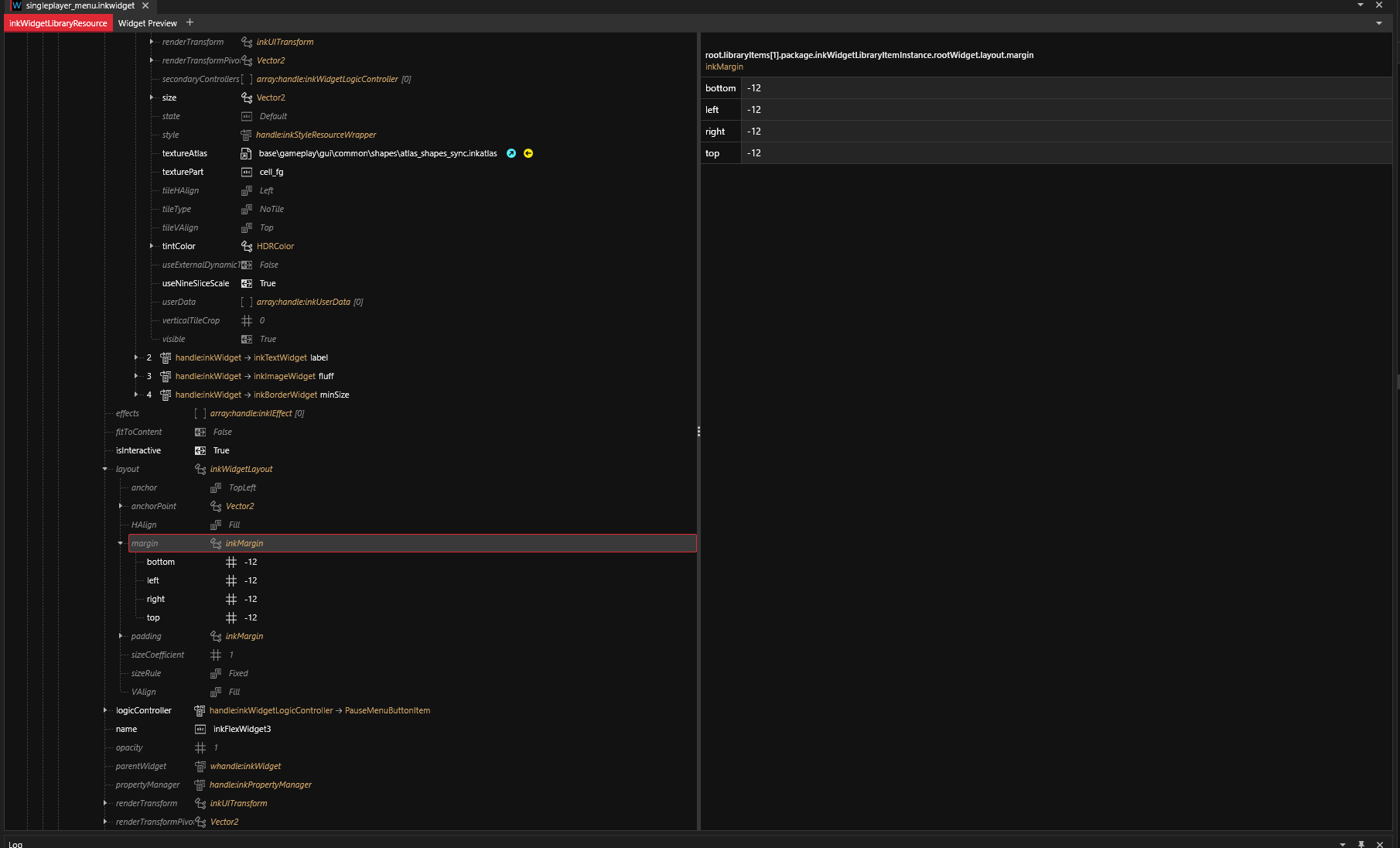This screenshot has height=848, width=1400.
Task: Click the inkMargin type icon on margin row
Action: coord(216,543)
